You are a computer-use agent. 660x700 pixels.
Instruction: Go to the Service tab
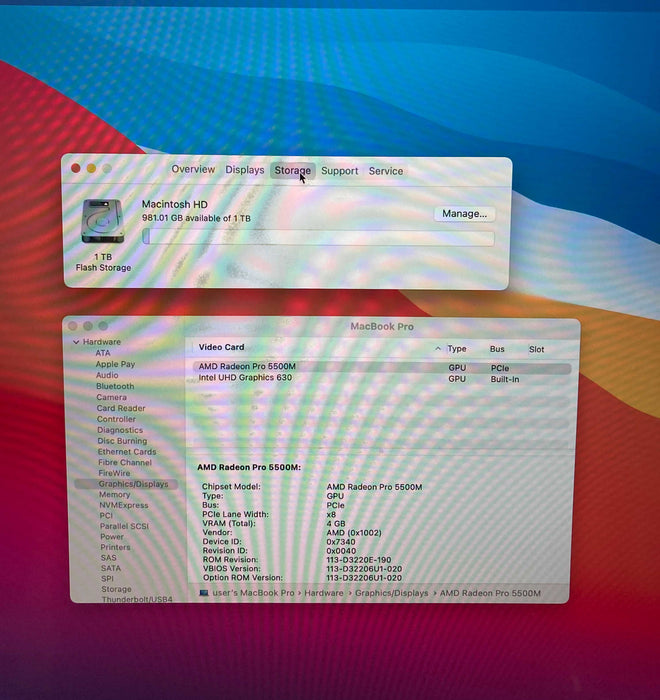coord(386,171)
